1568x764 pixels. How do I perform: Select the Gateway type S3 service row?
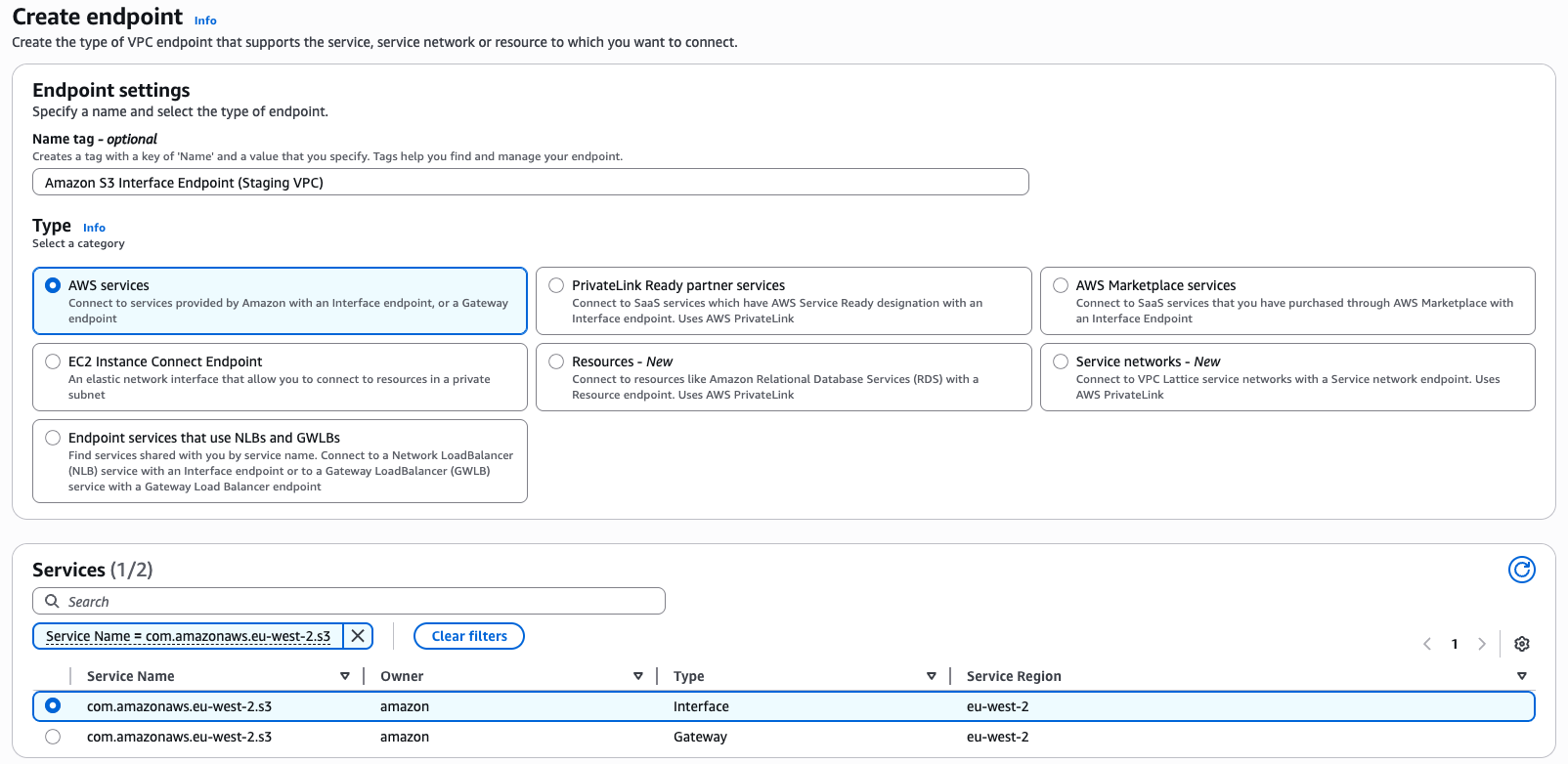point(53,737)
